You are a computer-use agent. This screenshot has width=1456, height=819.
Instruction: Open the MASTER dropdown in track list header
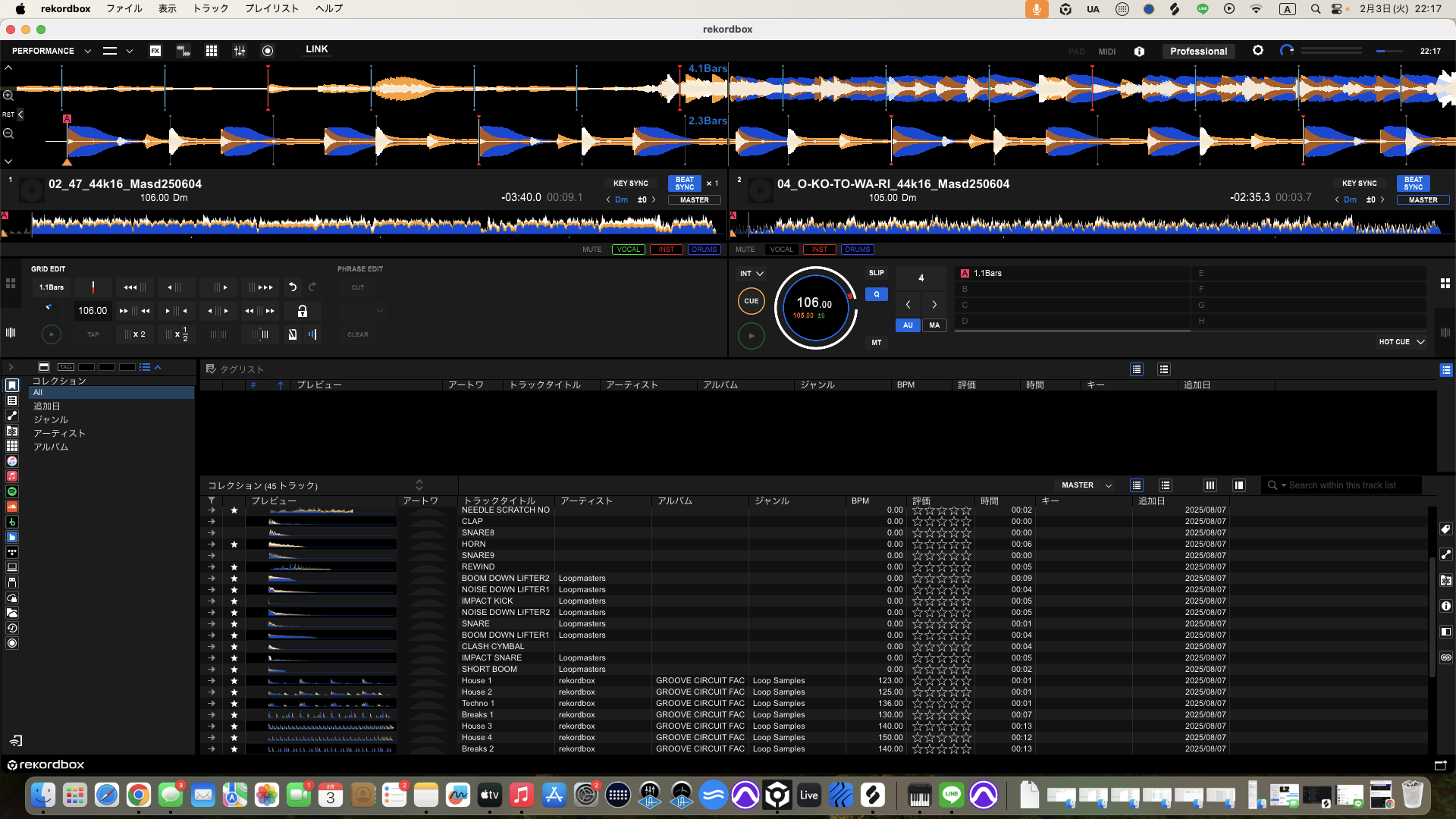tap(1086, 485)
